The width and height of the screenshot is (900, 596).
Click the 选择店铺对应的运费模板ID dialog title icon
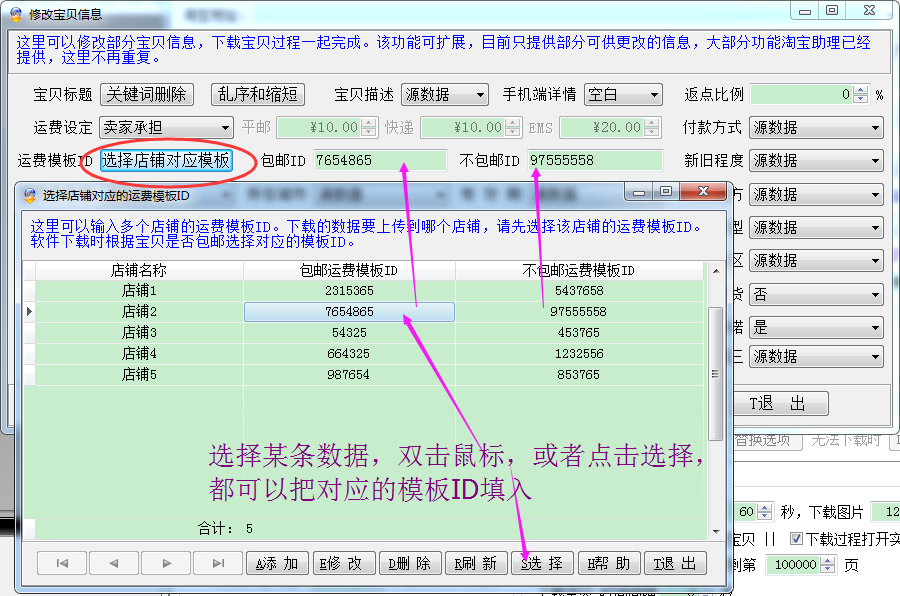[x=29, y=195]
